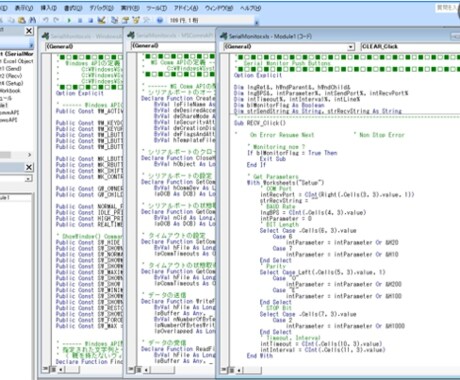The height and width of the screenshot is (380, 460).
Task: Switch MSCommAPI window to Full Module View
Action: (139, 369)
